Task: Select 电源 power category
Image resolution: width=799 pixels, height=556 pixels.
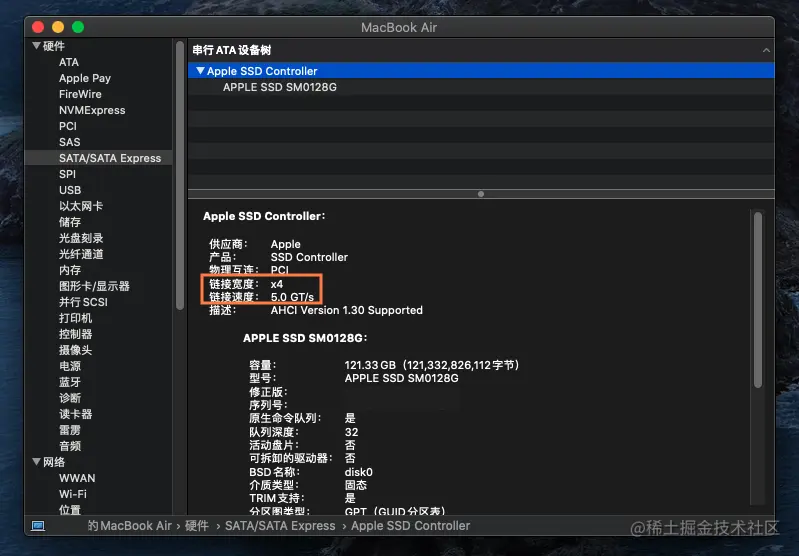Action: pyautogui.click(x=70, y=366)
